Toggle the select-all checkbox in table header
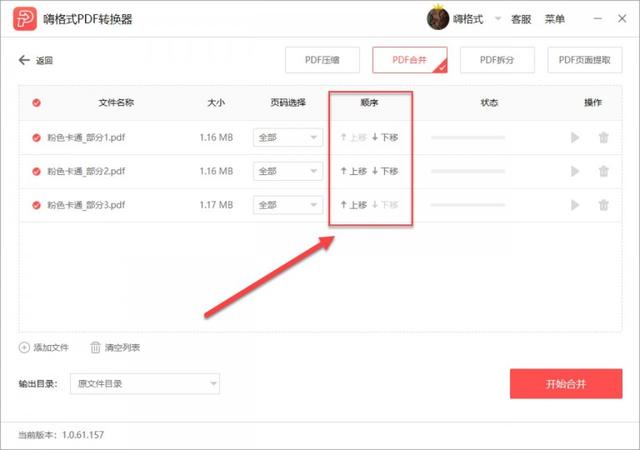The image size is (640, 450). 36,102
